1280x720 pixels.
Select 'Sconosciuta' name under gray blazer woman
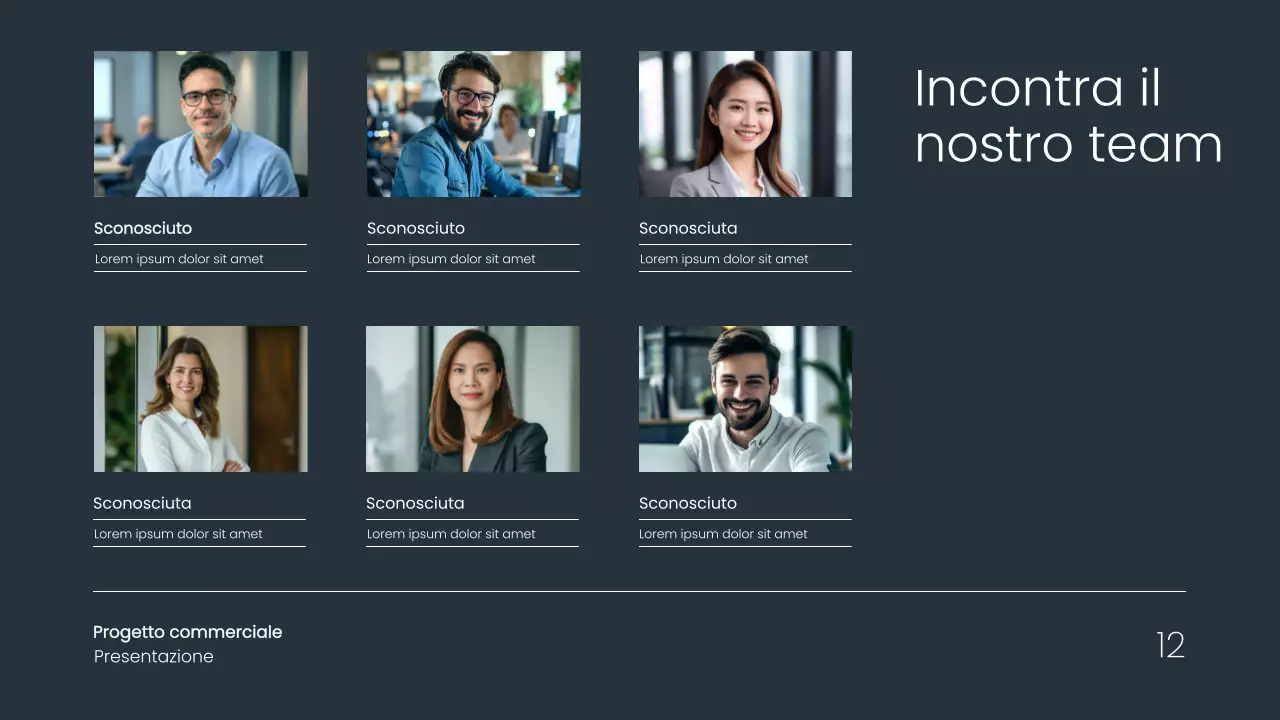pos(688,228)
